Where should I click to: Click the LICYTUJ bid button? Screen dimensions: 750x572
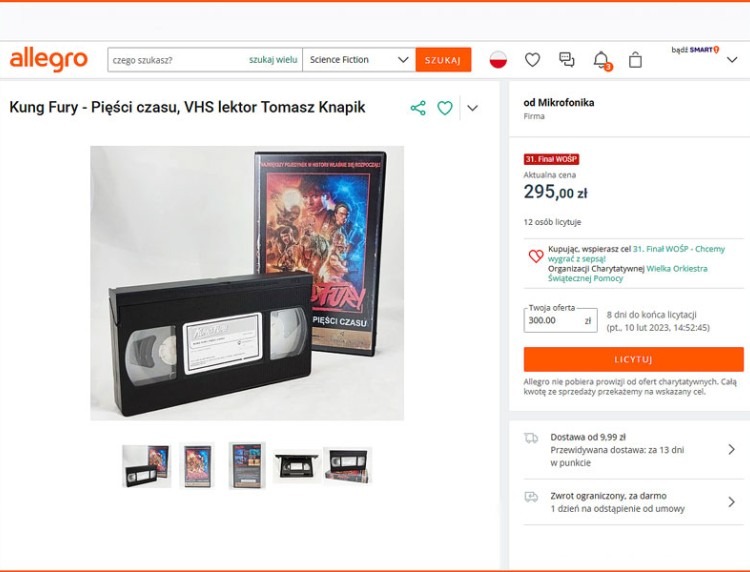click(x=633, y=359)
